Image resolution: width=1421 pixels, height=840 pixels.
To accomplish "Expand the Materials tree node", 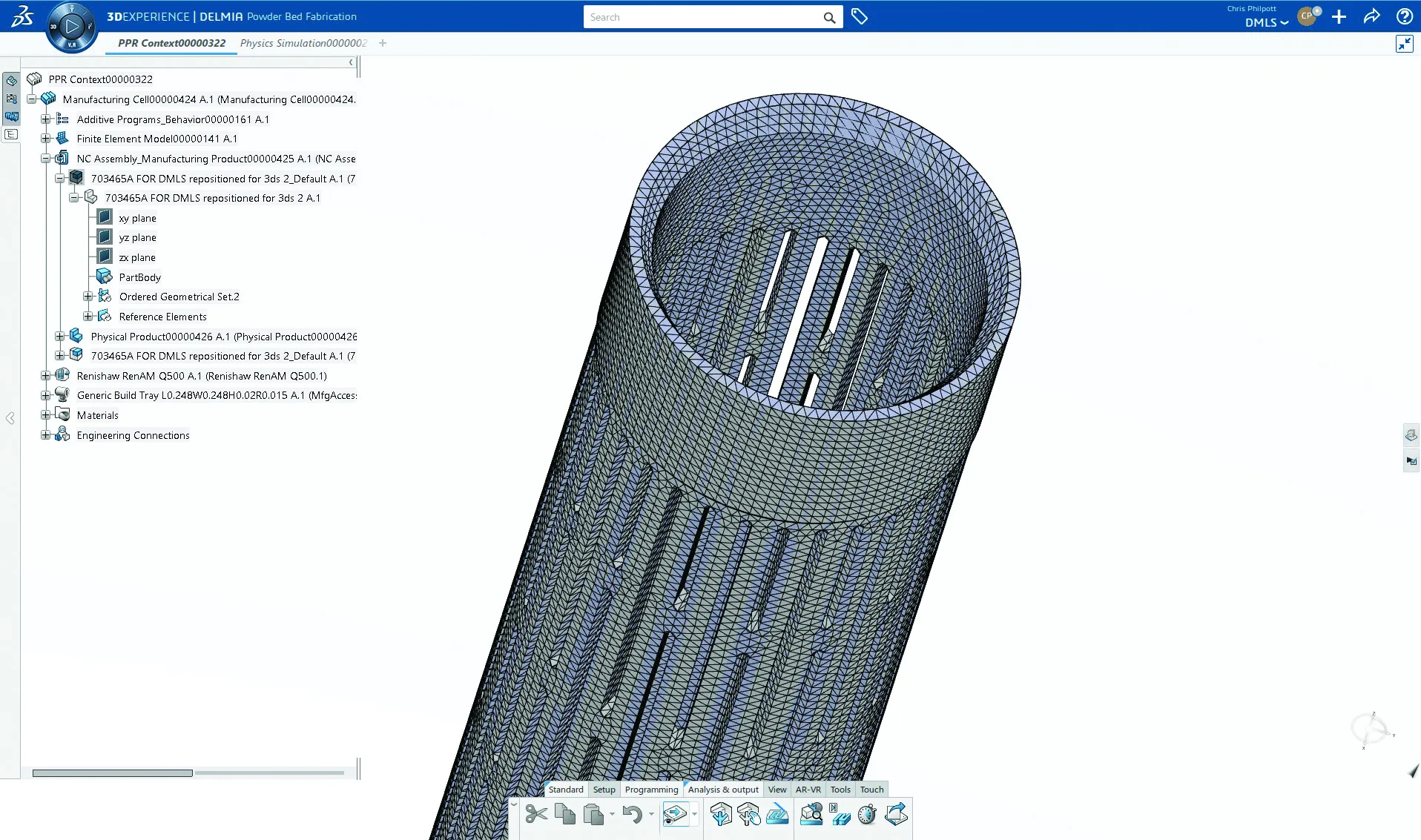I will pos(46,415).
